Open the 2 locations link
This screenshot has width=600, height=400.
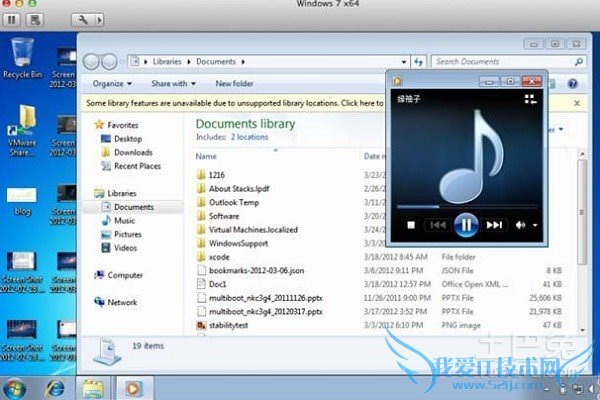click(x=249, y=137)
